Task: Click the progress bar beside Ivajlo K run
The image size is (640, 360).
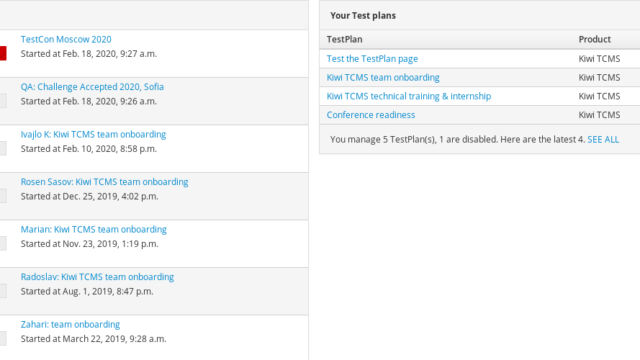Action: pyautogui.click(x=3, y=149)
